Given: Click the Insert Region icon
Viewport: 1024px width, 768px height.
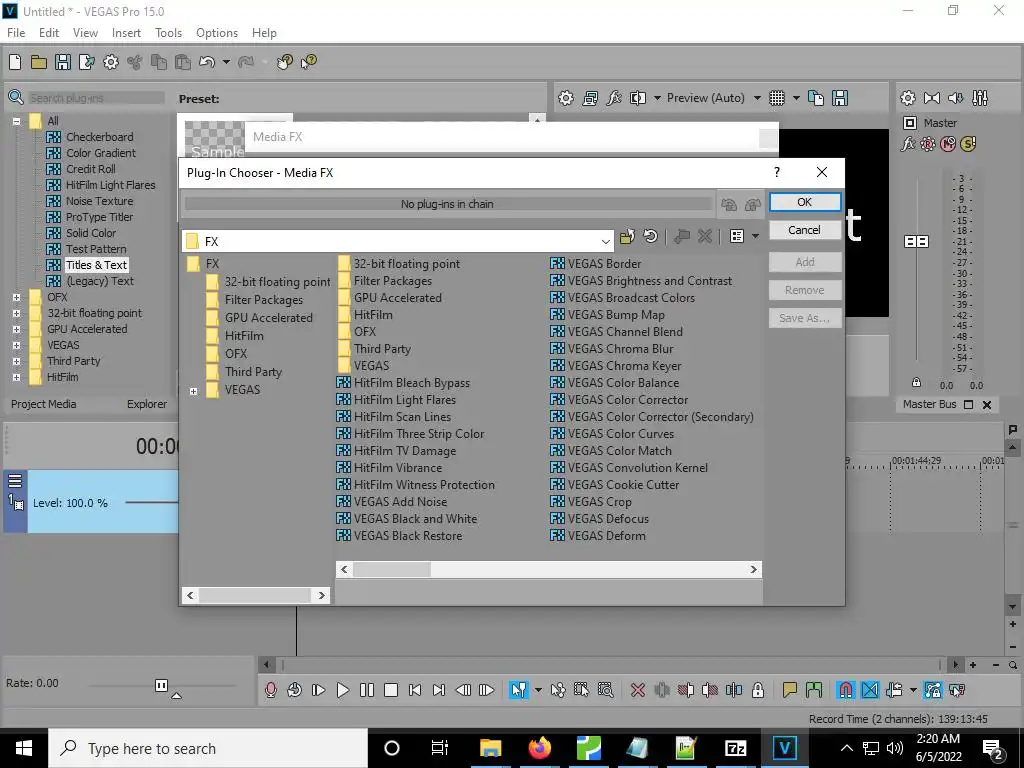Looking at the screenshot, I should (814, 690).
